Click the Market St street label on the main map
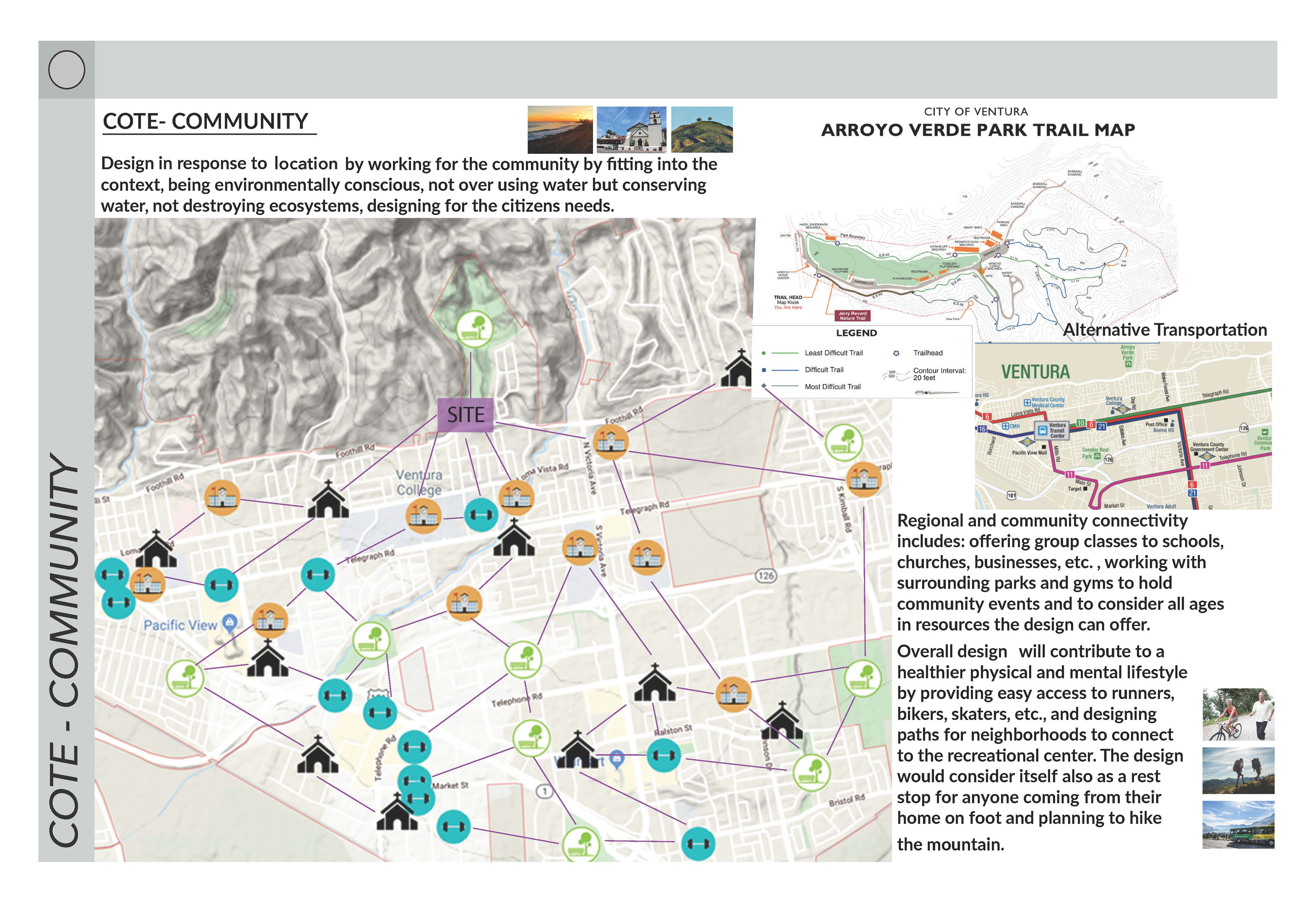Image resolution: width=1316 pixels, height=903 pixels. pyautogui.click(x=450, y=785)
